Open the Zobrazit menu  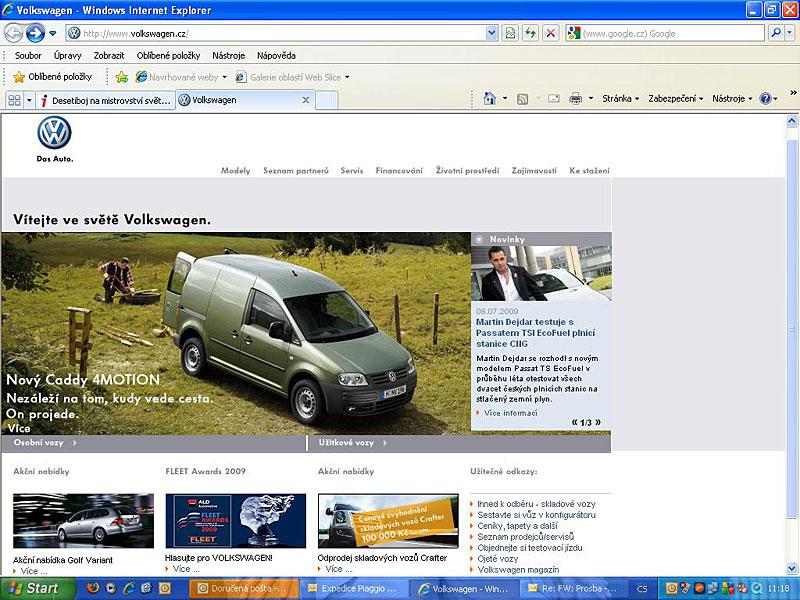[109, 56]
